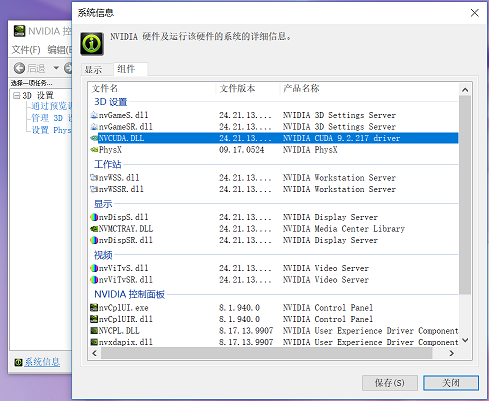Screen dimensions: 489x401
Task: Select the 设置 Phys tree item
Action: 51,130
